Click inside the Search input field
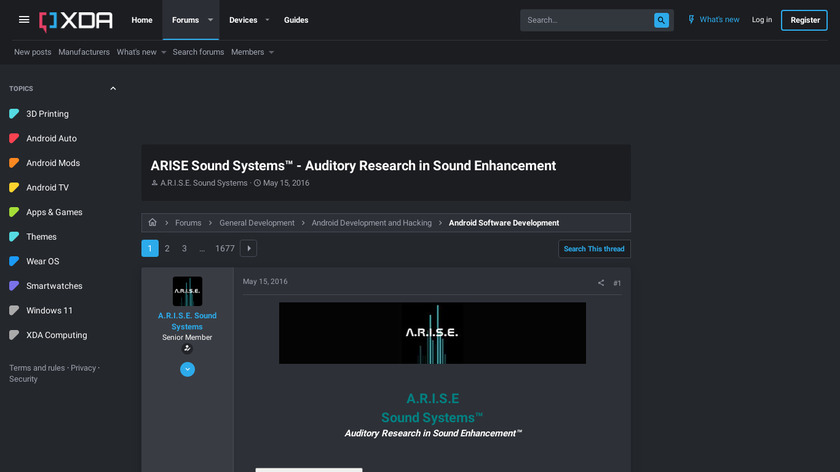 click(x=585, y=20)
